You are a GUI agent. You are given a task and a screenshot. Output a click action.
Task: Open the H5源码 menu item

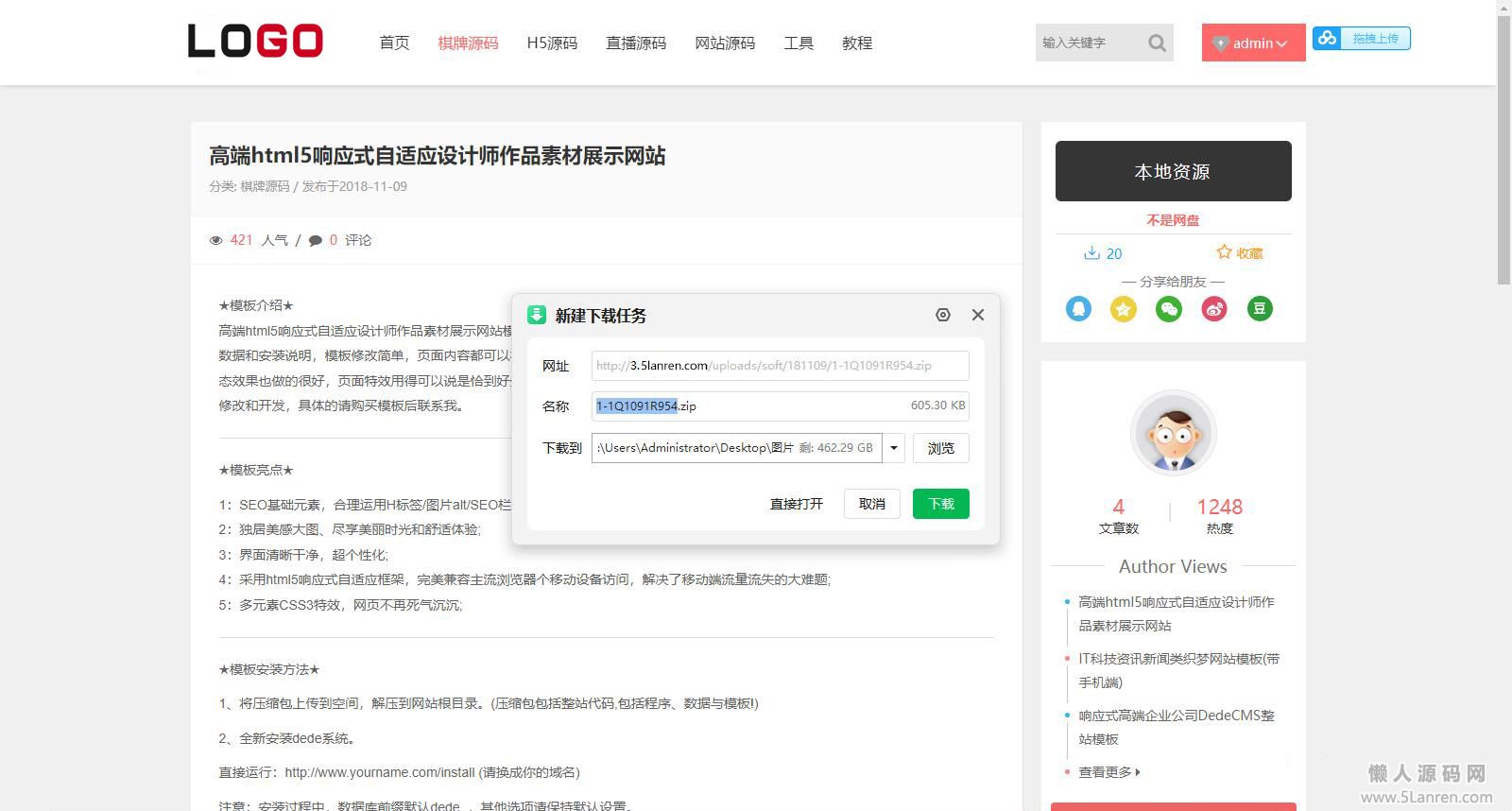pyautogui.click(x=552, y=43)
